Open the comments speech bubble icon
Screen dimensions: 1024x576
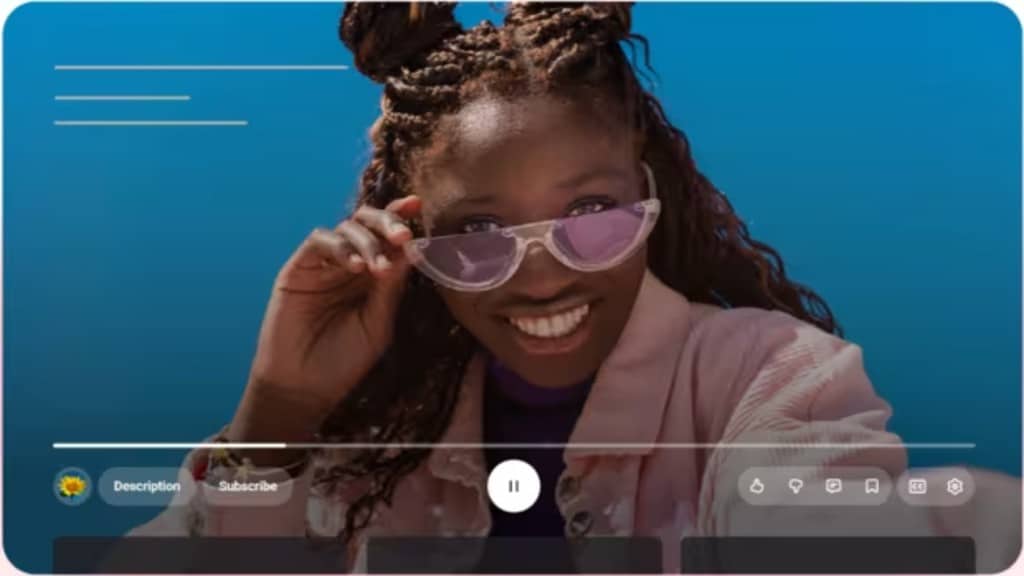833,487
